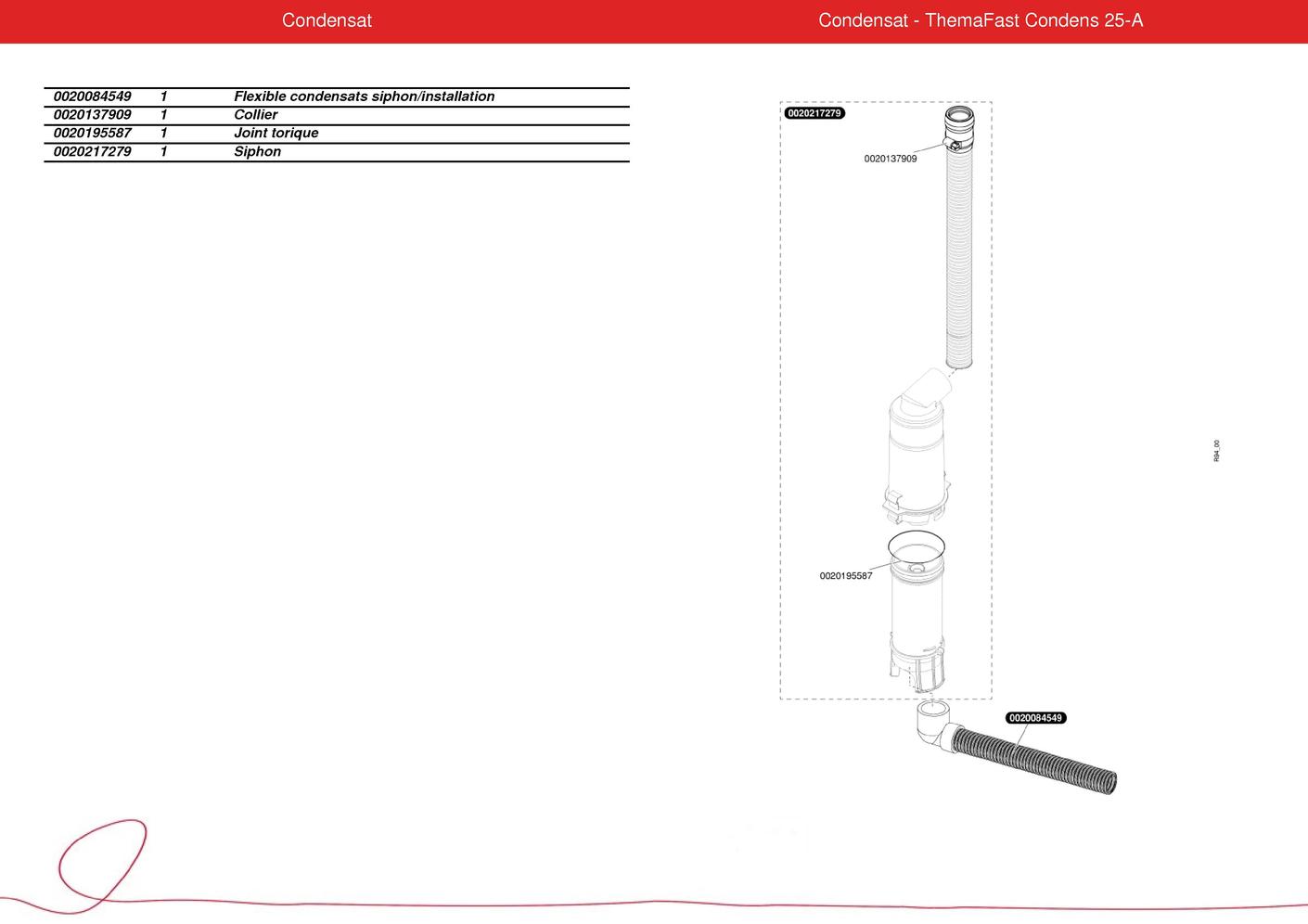Click part number 0020217279 in the table
Viewport: 1308px width, 924px height.
(93, 151)
